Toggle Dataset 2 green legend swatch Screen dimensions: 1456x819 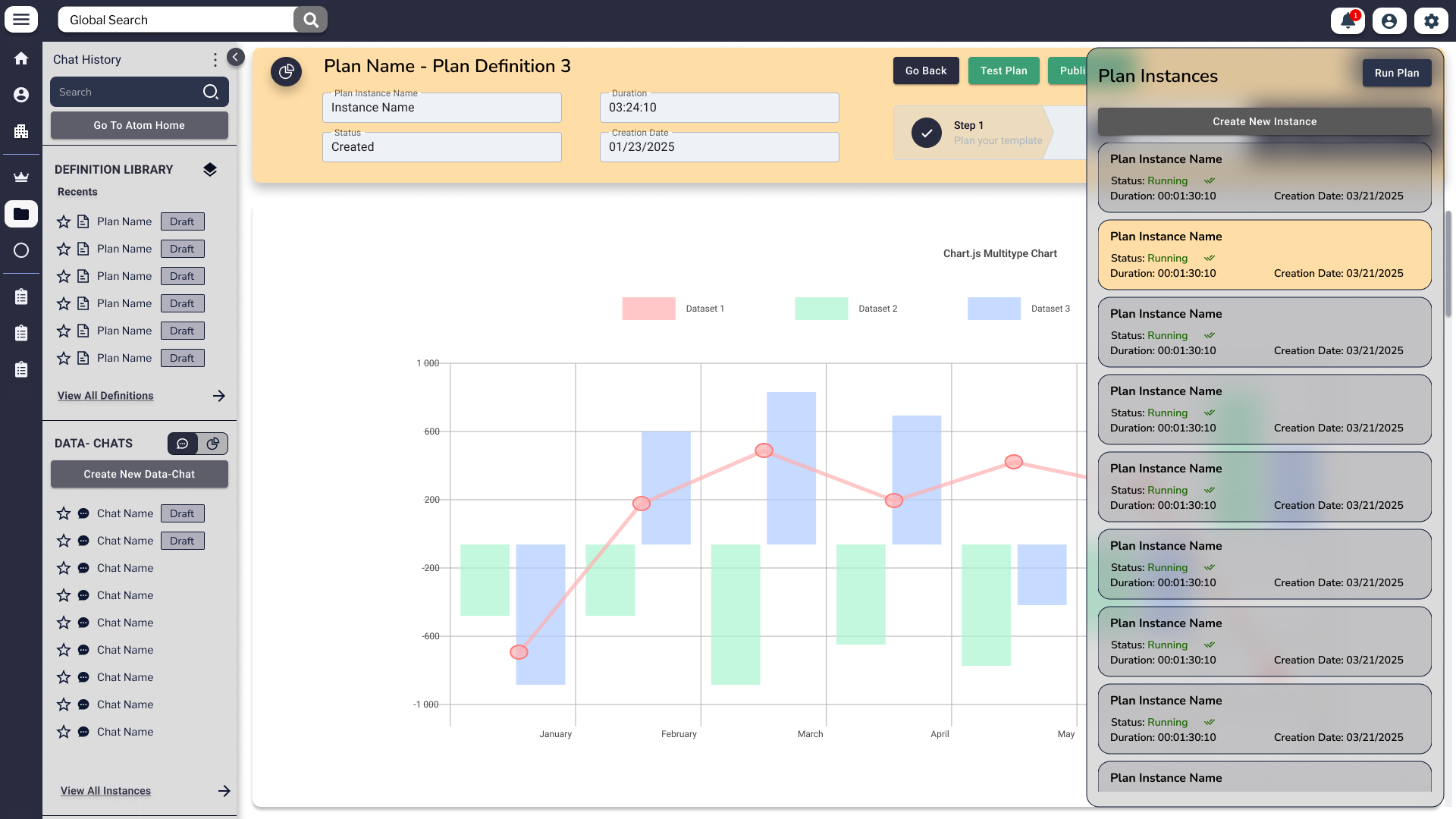pos(821,309)
